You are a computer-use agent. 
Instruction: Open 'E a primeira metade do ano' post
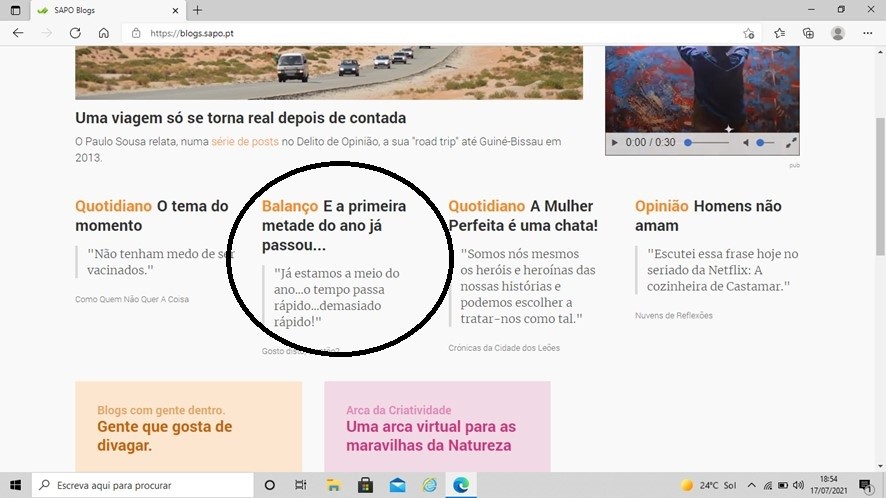pyautogui.click(x=334, y=225)
